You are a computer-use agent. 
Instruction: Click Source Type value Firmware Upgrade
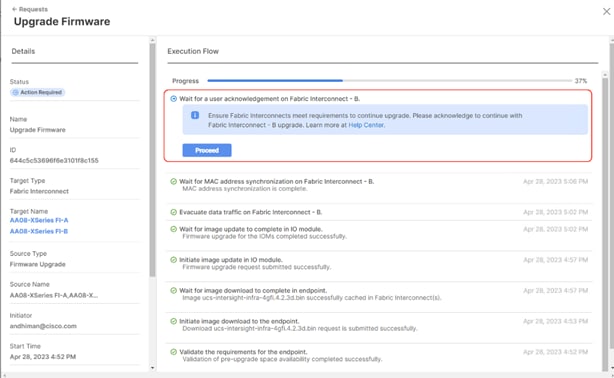(38, 264)
